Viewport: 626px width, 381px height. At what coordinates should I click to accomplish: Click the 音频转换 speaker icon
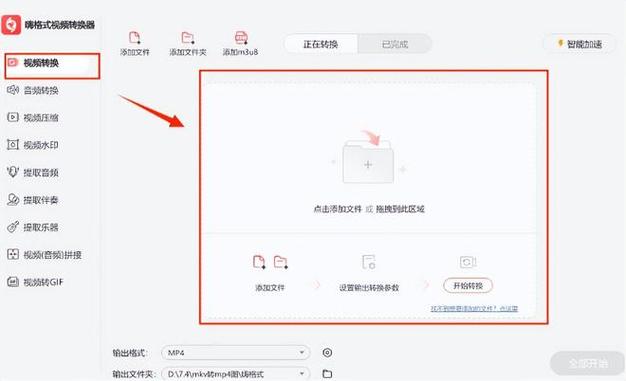click(x=13, y=90)
